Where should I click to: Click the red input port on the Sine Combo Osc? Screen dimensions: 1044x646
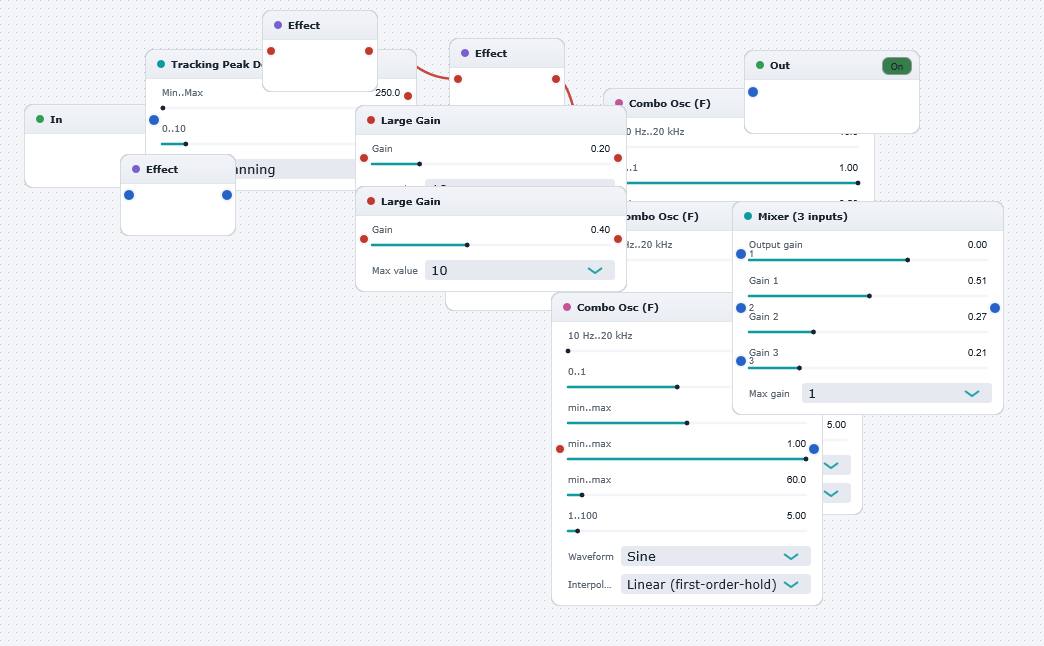point(560,449)
